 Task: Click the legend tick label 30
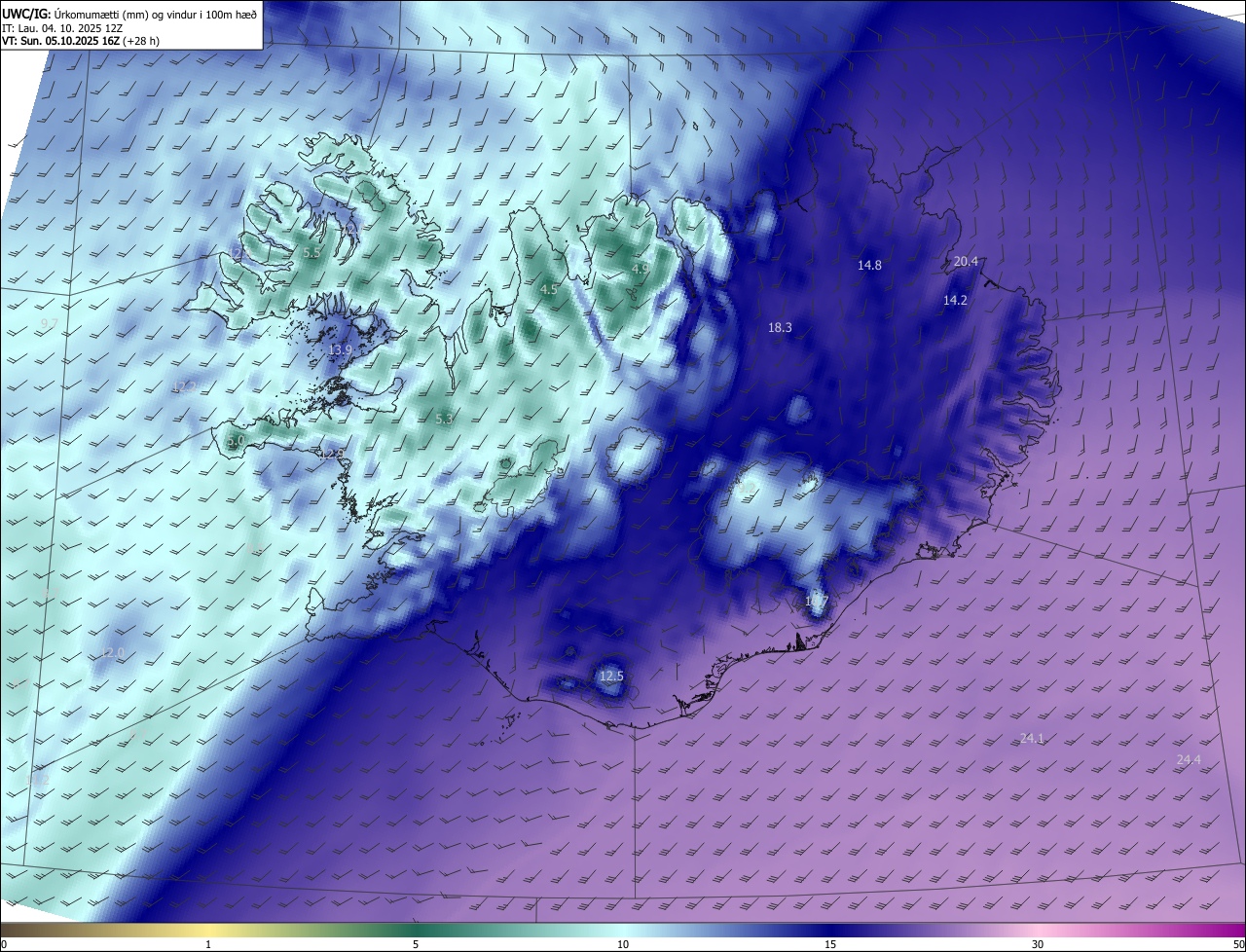click(1038, 944)
